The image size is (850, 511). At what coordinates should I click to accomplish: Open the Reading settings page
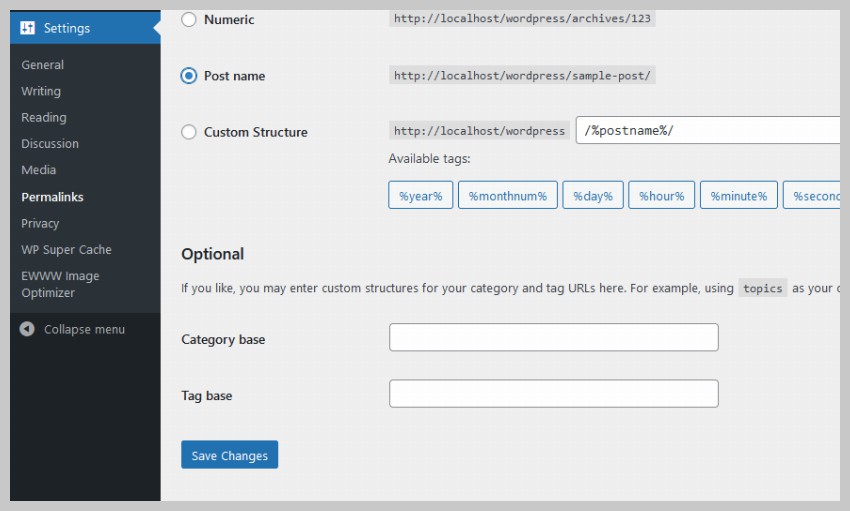tap(44, 117)
